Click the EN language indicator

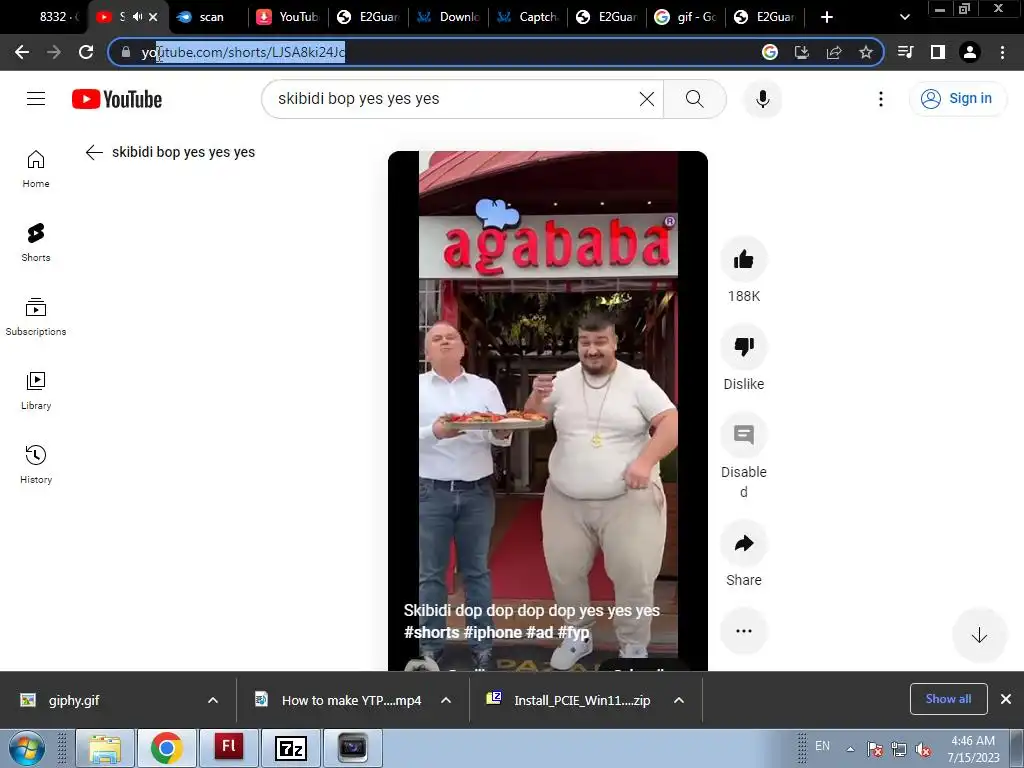click(822, 746)
